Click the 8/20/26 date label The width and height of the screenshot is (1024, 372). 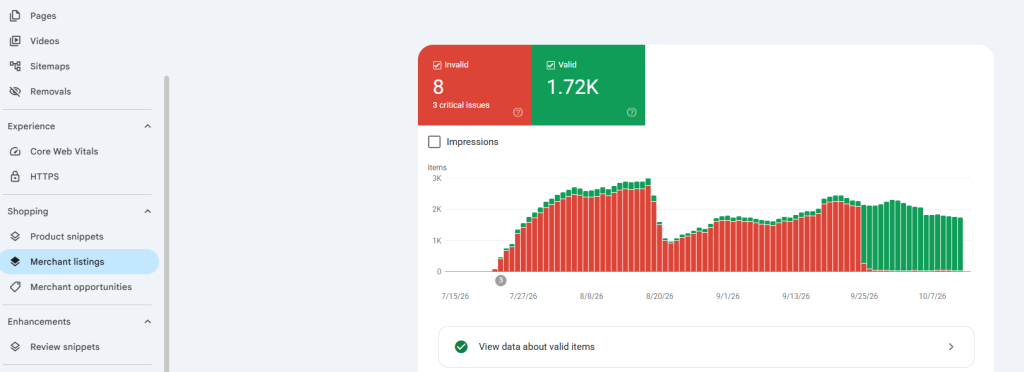click(x=660, y=296)
